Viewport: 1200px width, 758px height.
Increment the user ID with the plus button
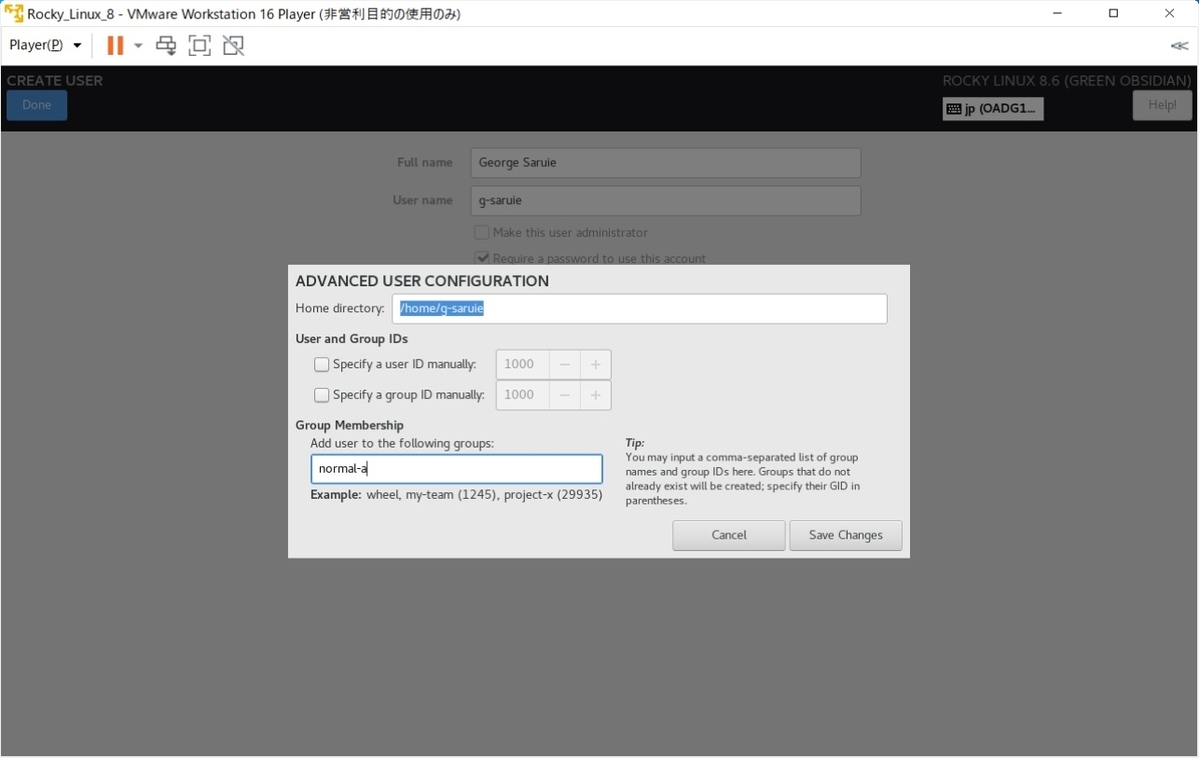[595, 364]
